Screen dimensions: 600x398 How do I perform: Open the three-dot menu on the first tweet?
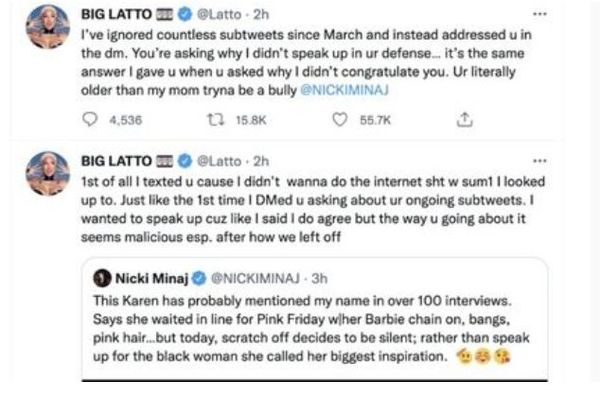pyautogui.click(x=540, y=14)
